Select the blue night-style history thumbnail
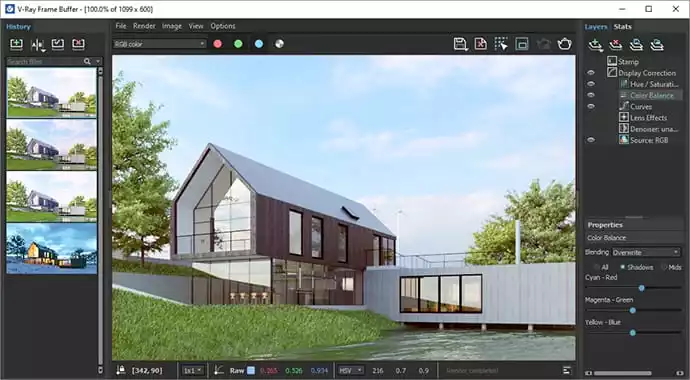This screenshot has height=380, width=690. (51, 248)
